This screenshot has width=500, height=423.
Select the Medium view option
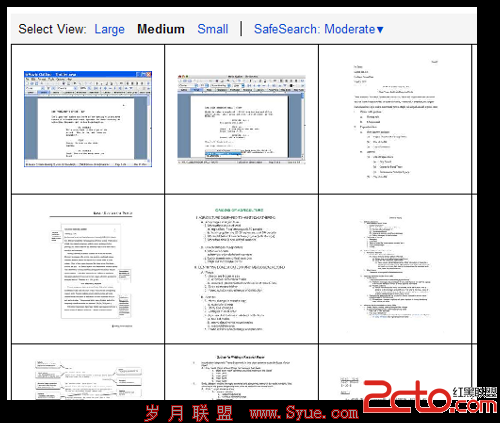[x=161, y=29]
